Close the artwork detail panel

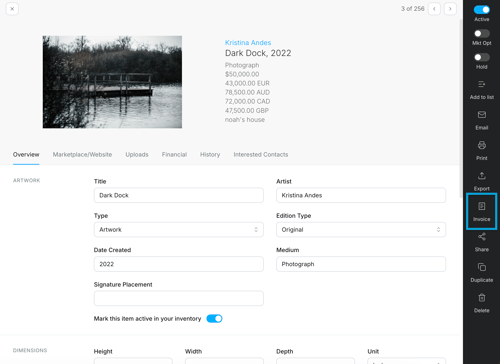coord(12,9)
